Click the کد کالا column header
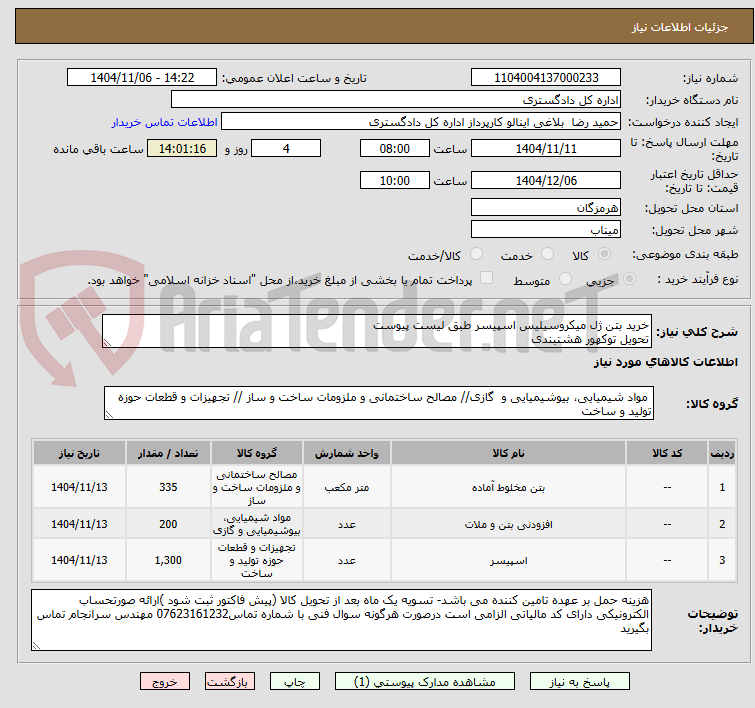Viewport: 755px width, 708px height. click(667, 453)
